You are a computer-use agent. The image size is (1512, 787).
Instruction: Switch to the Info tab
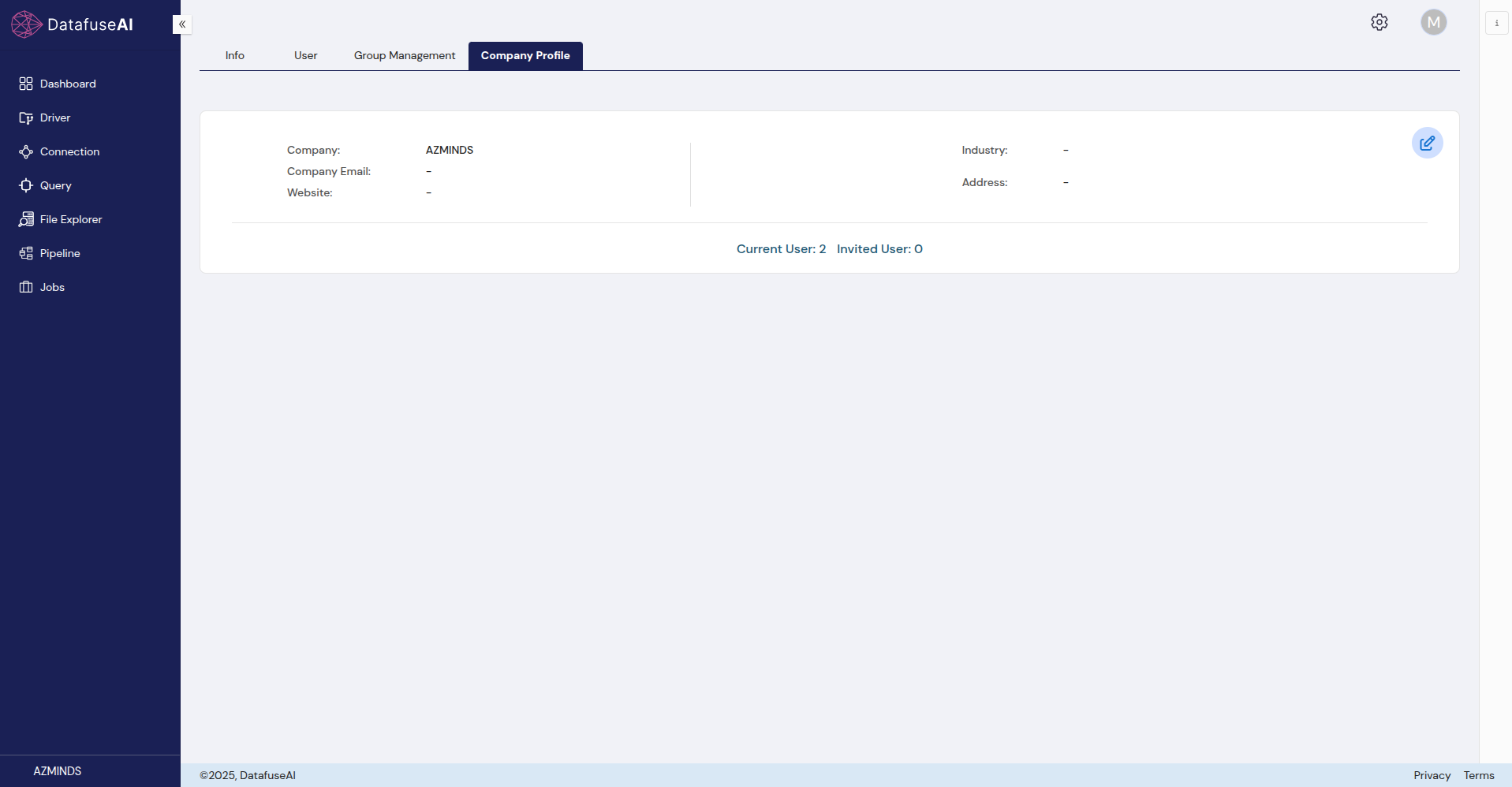click(234, 55)
